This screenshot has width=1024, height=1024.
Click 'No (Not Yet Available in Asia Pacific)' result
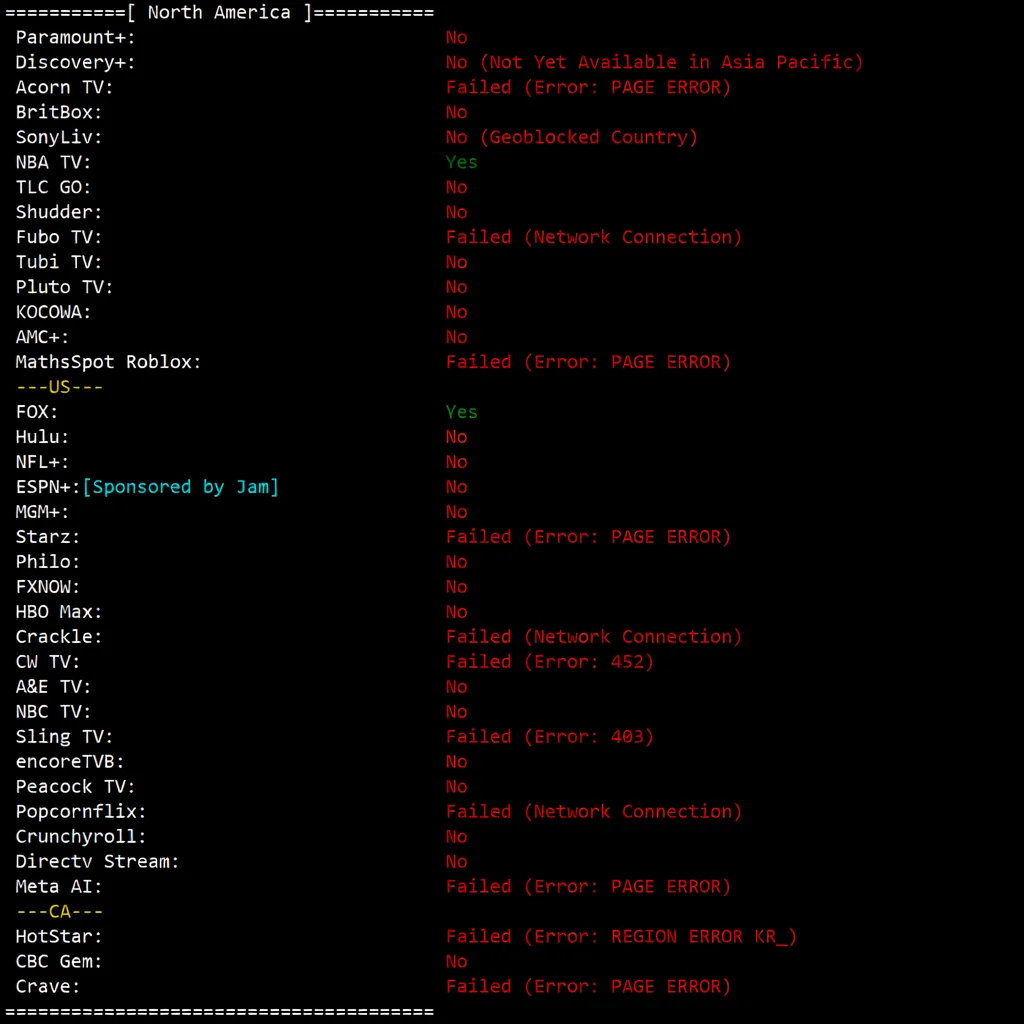pyautogui.click(x=654, y=63)
